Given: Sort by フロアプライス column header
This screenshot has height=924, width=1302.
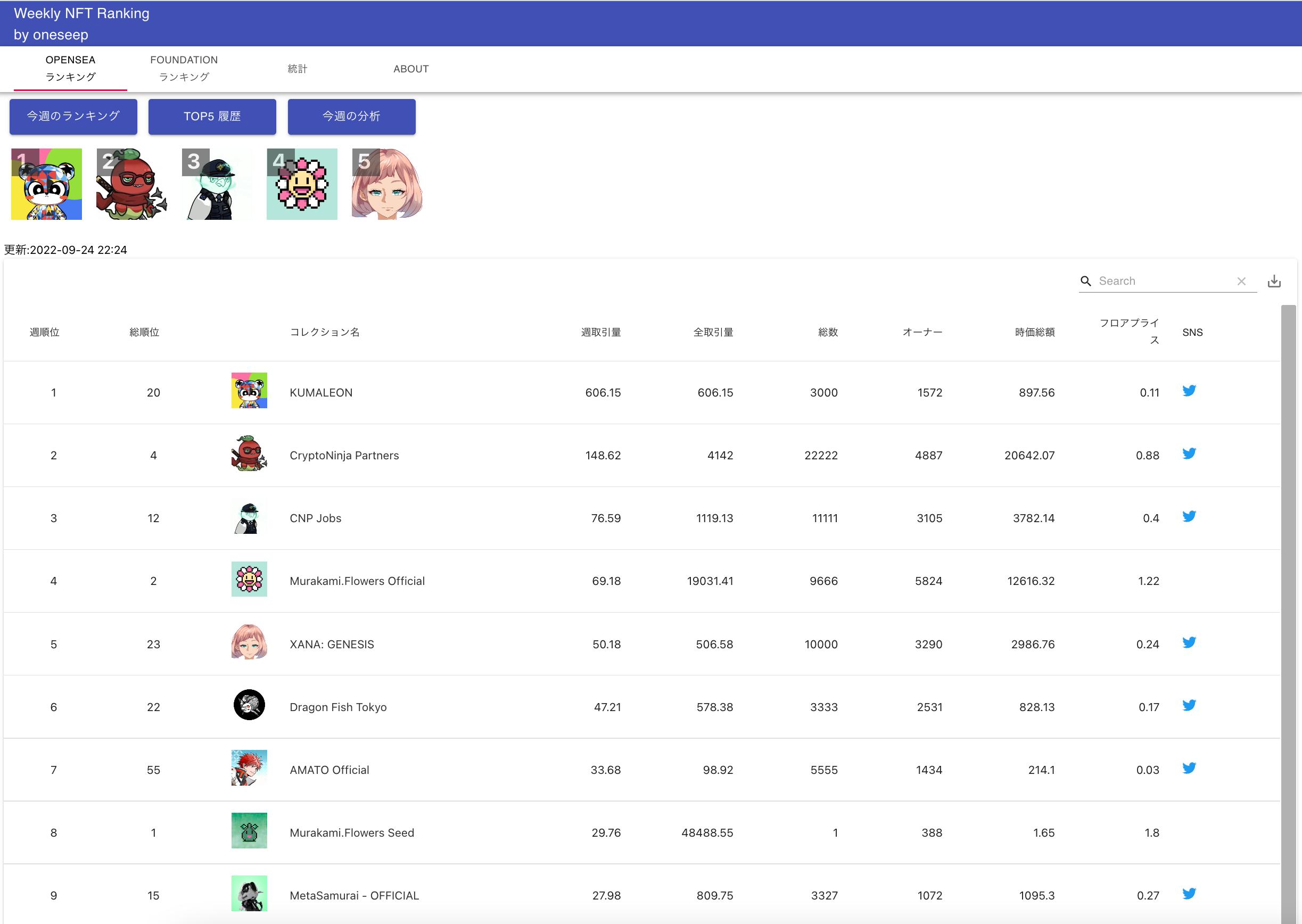Looking at the screenshot, I should tap(1129, 332).
